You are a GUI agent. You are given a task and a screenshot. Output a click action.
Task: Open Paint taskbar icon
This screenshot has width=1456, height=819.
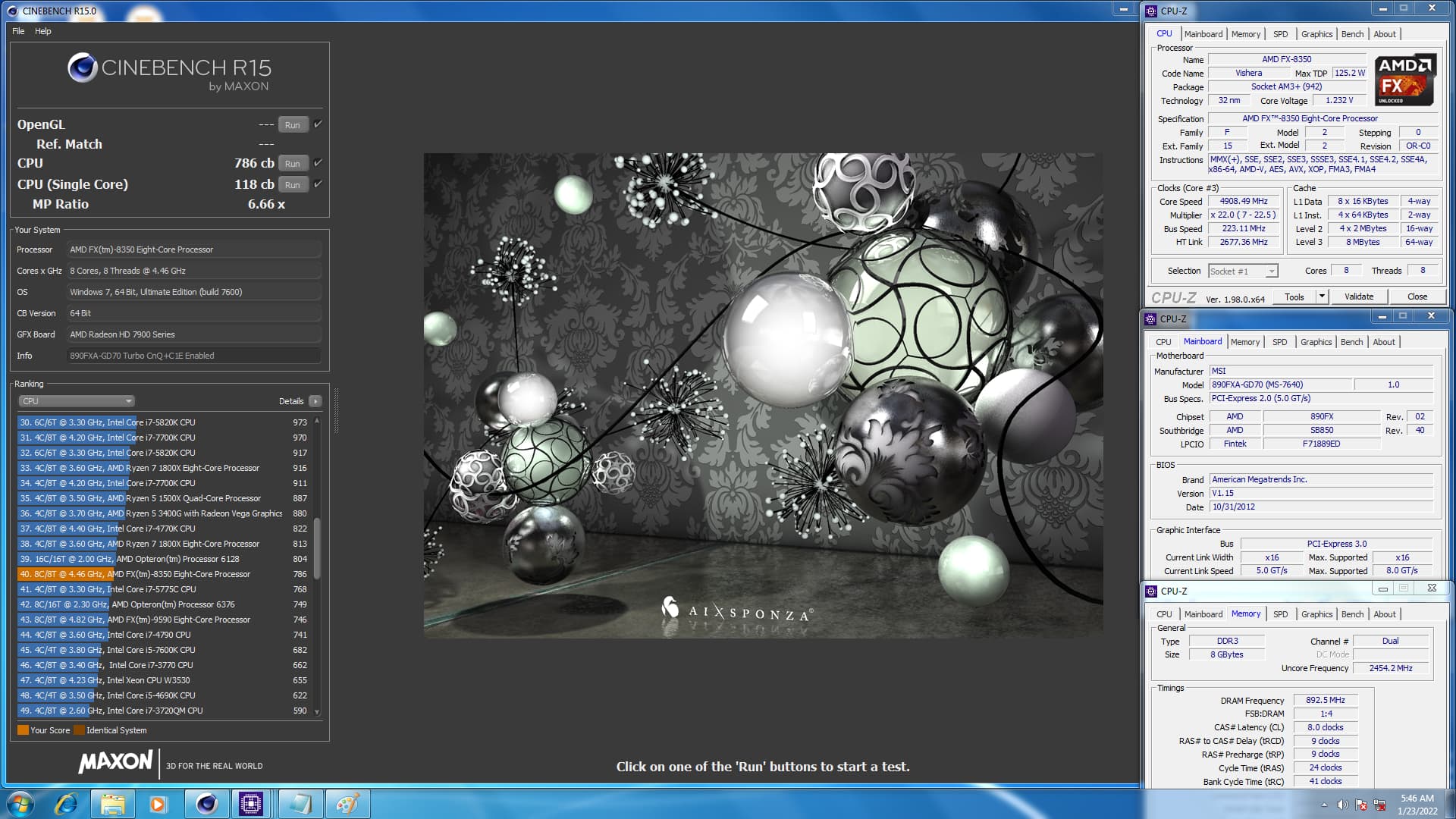tap(347, 804)
